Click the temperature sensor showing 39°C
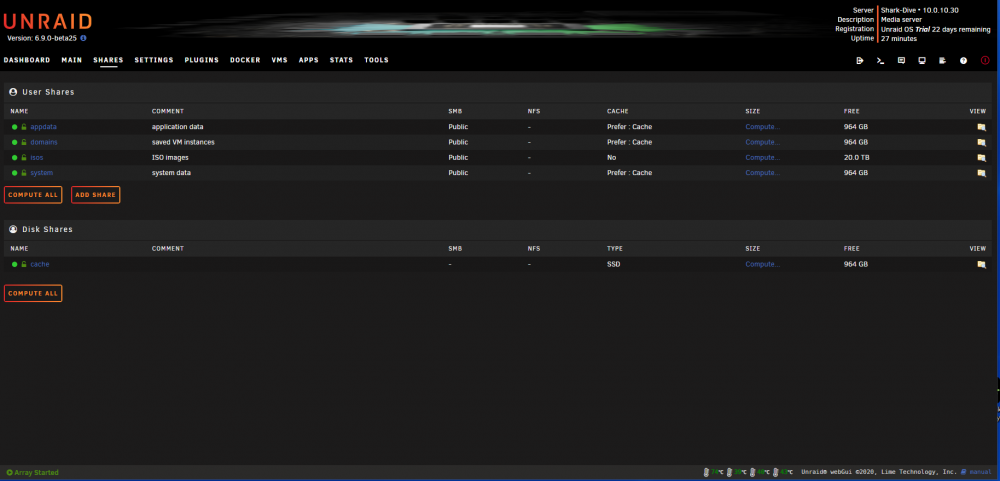The width and height of the screenshot is (1000, 481). [737, 472]
